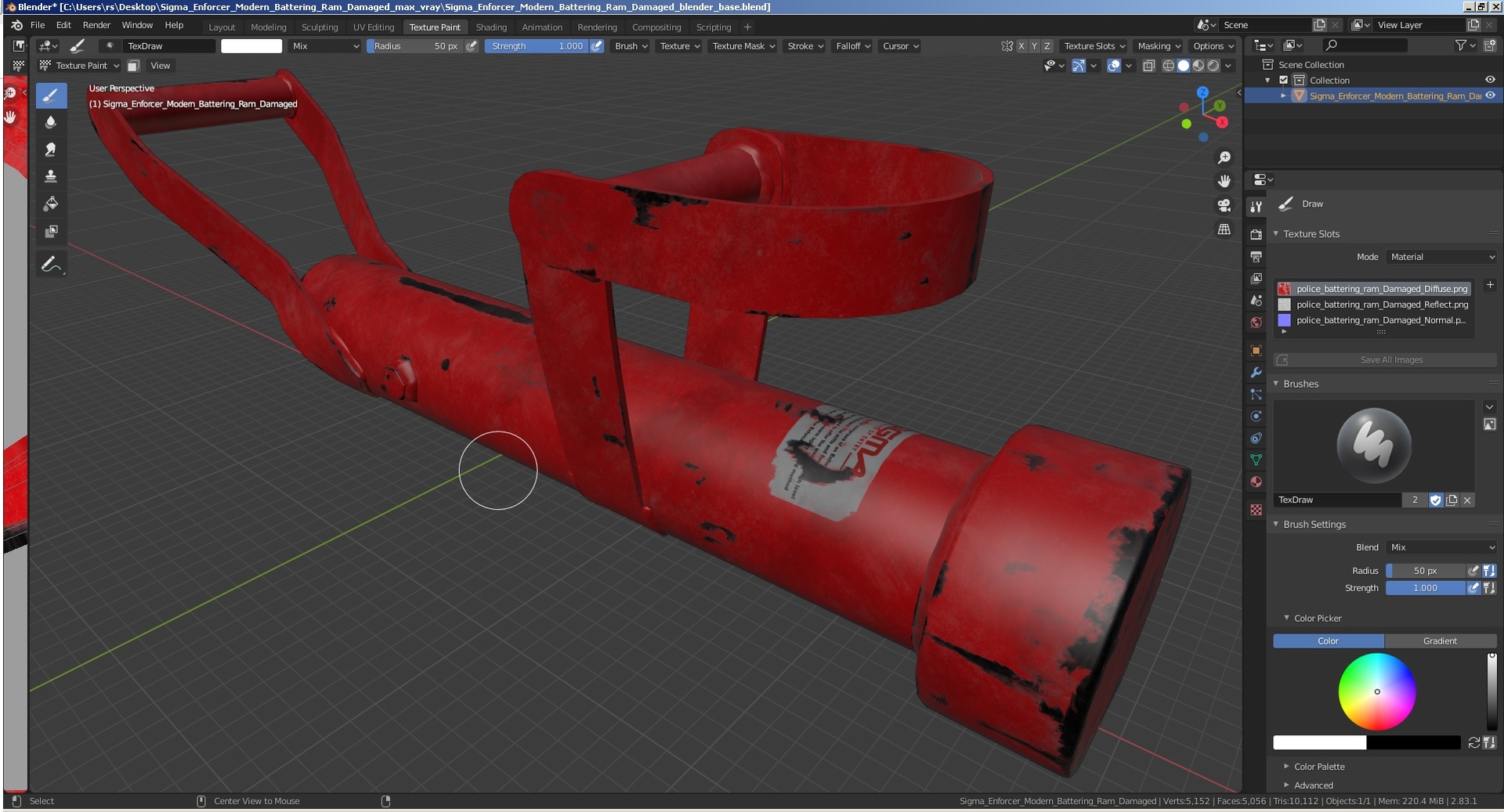Select the Smear tool in toolbar
This screenshot has width=1504, height=812.
[52, 149]
